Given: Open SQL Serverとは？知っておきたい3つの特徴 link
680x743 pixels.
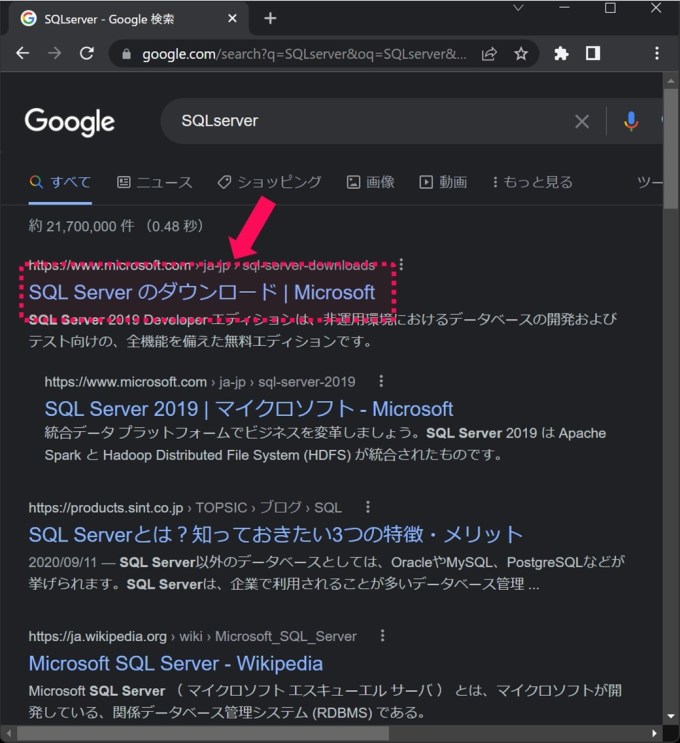Looking at the screenshot, I should click(275, 535).
